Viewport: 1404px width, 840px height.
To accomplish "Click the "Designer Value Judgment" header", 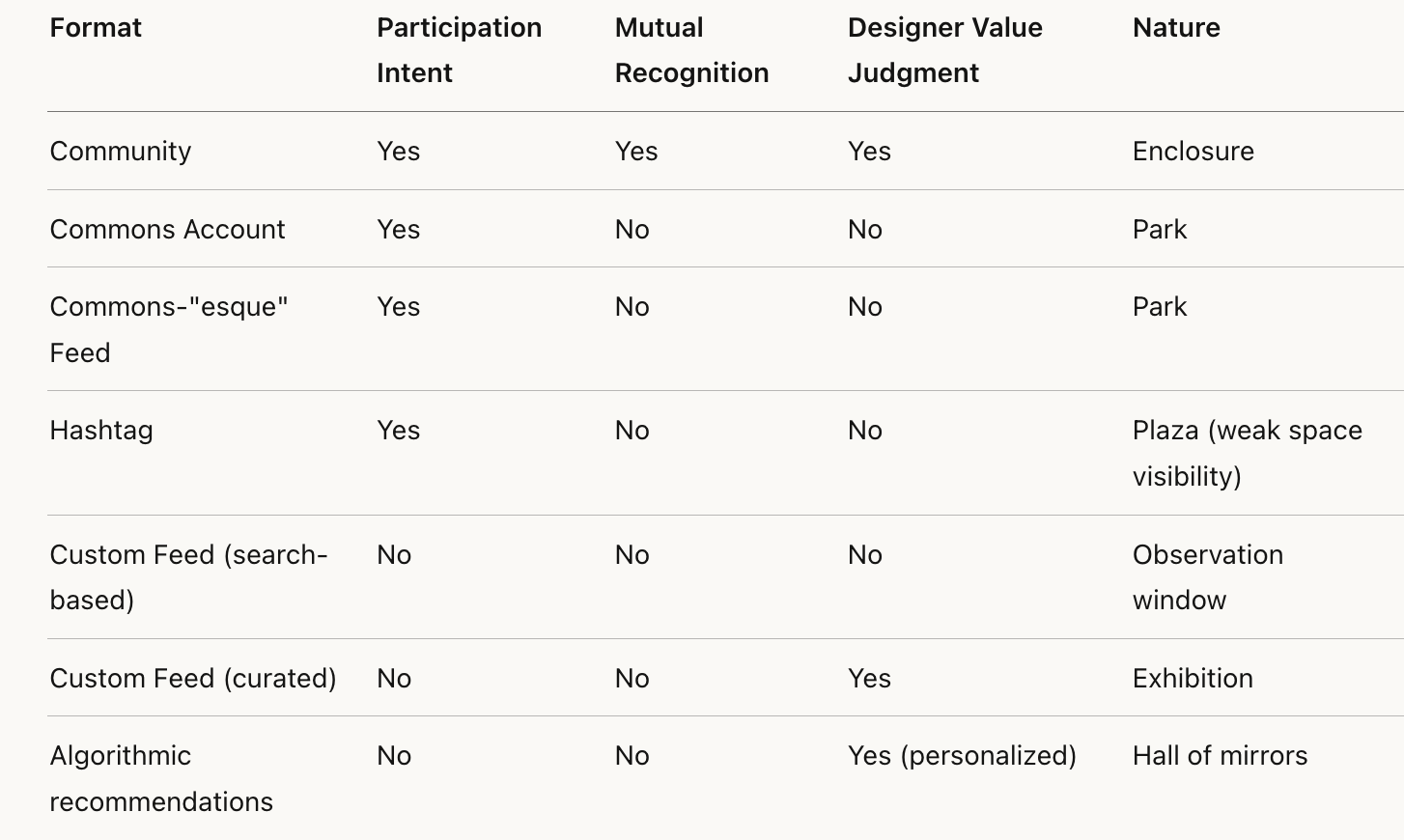I will click(x=944, y=50).
